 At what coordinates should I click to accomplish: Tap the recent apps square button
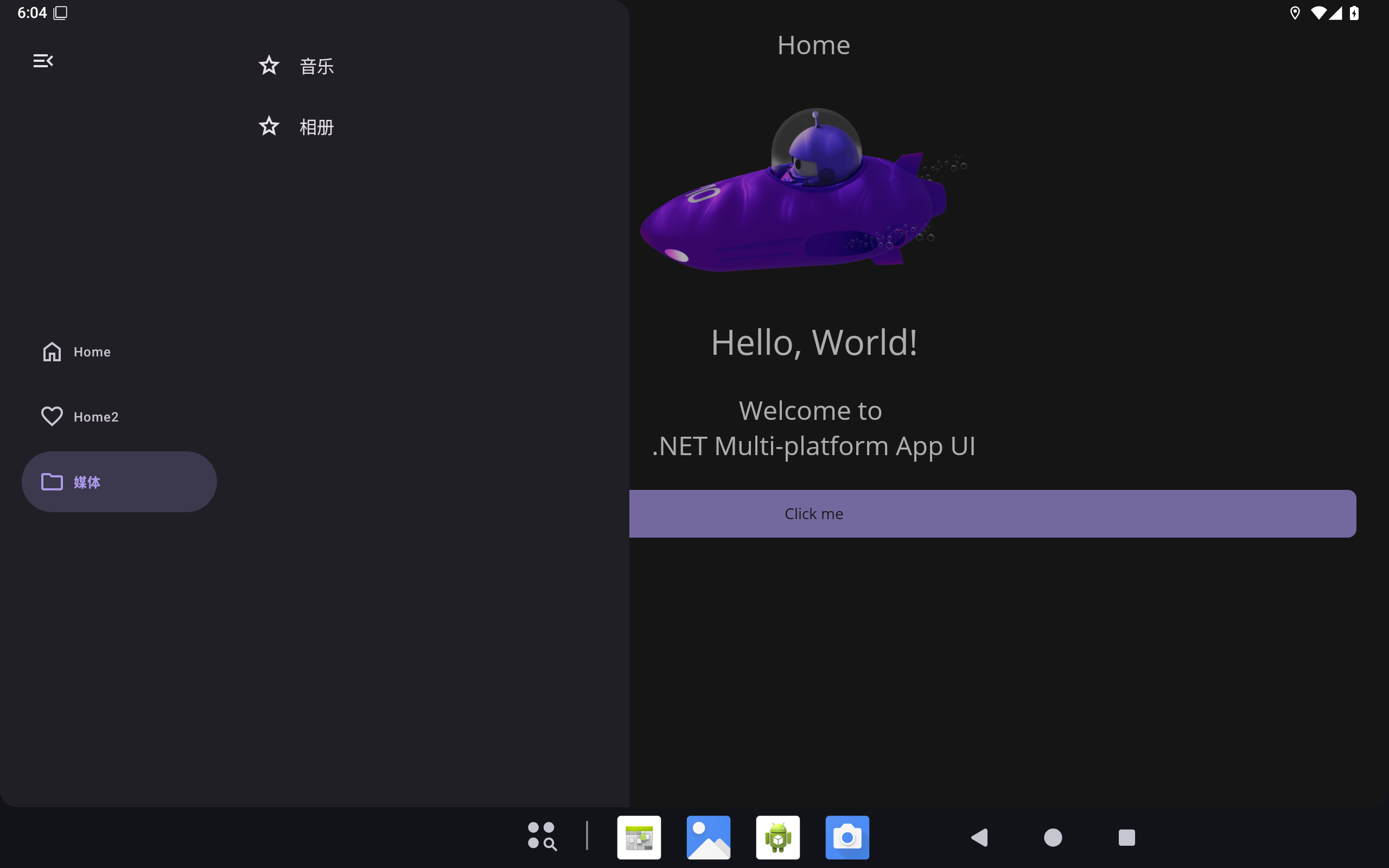coord(1127,838)
